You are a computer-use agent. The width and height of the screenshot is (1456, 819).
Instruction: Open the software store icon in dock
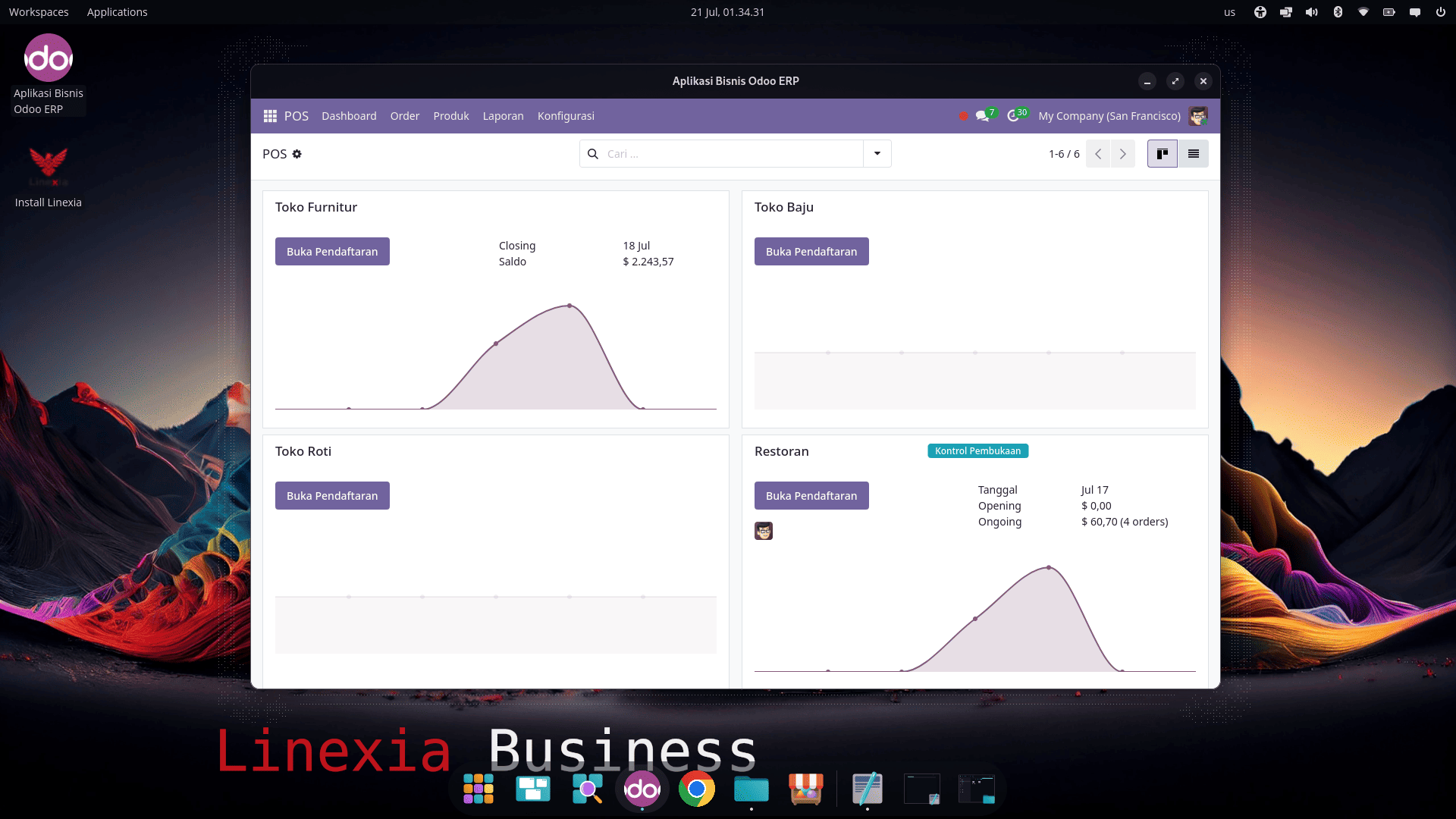(x=806, y=789)
